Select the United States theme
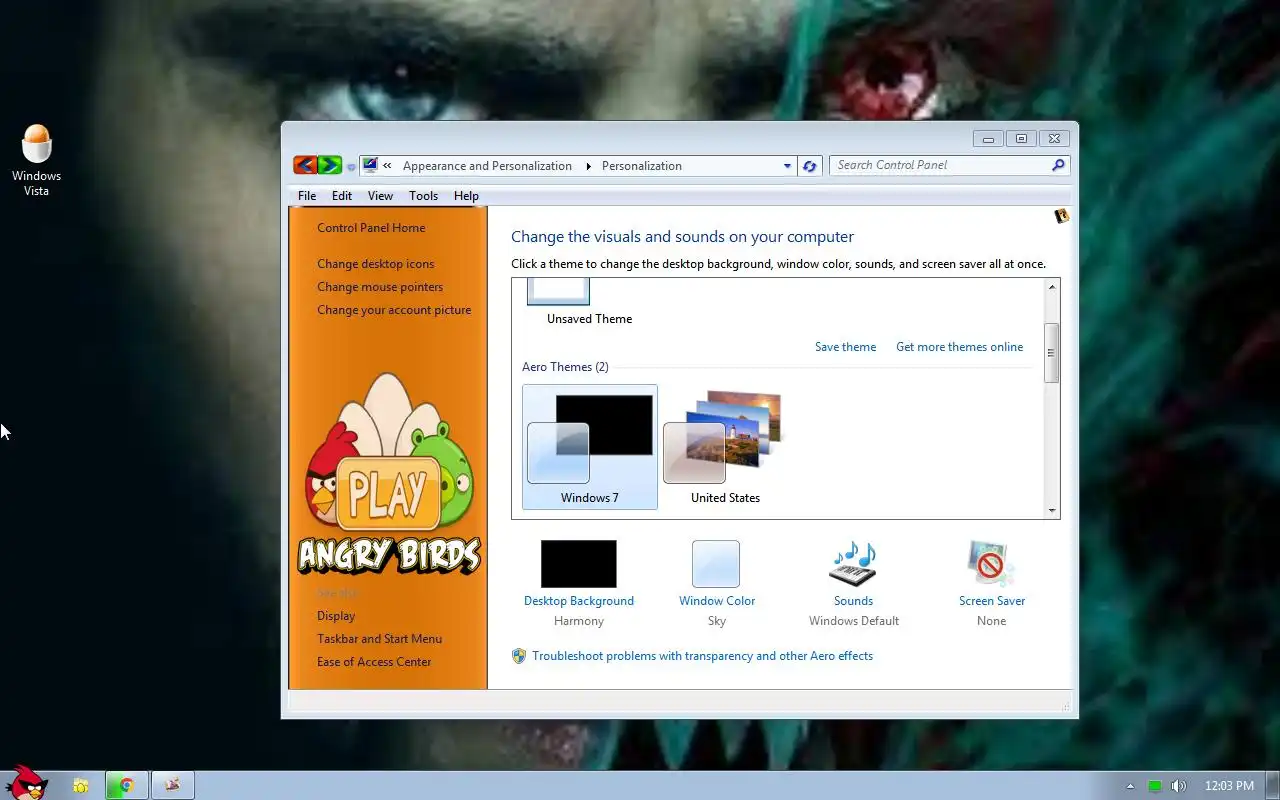The width and height of the screenshot is (1280, 800). [725, 447]
